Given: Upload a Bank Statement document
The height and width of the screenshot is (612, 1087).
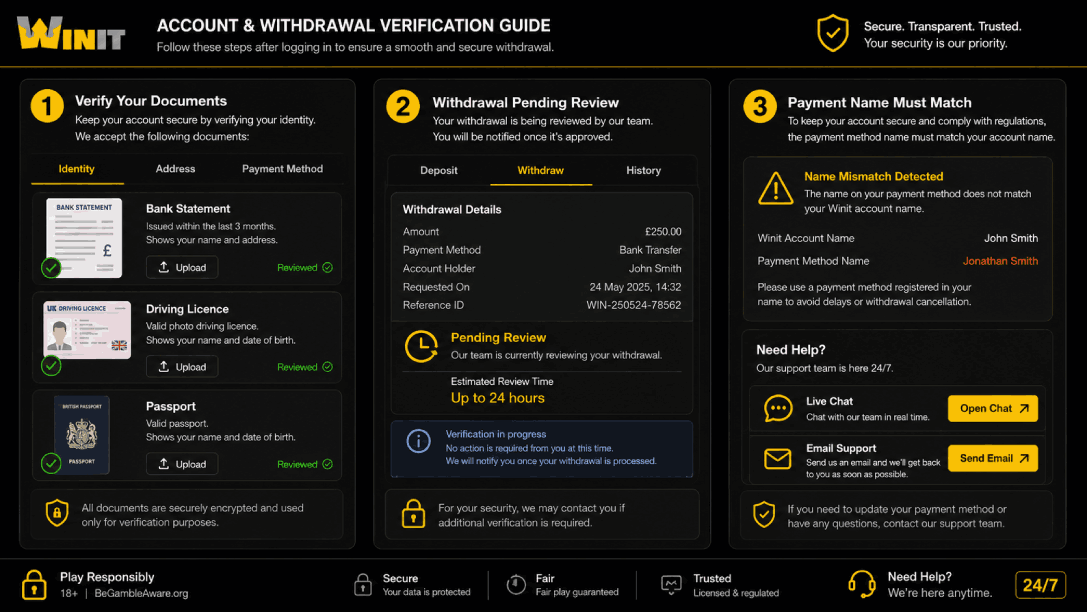Looking at the screenshot, I should (182, 268).
